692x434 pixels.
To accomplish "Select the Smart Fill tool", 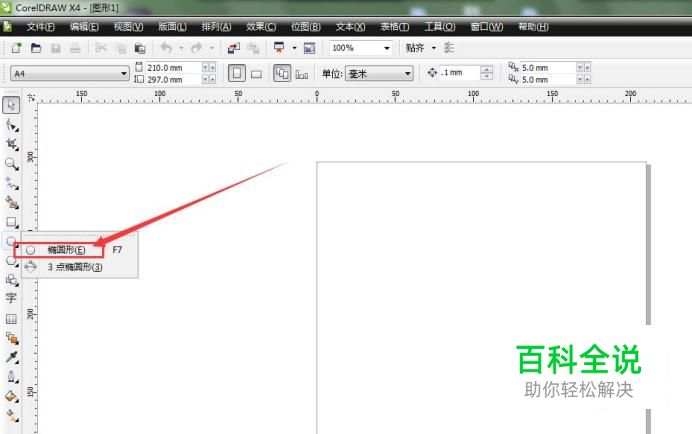I will point(11,203).
